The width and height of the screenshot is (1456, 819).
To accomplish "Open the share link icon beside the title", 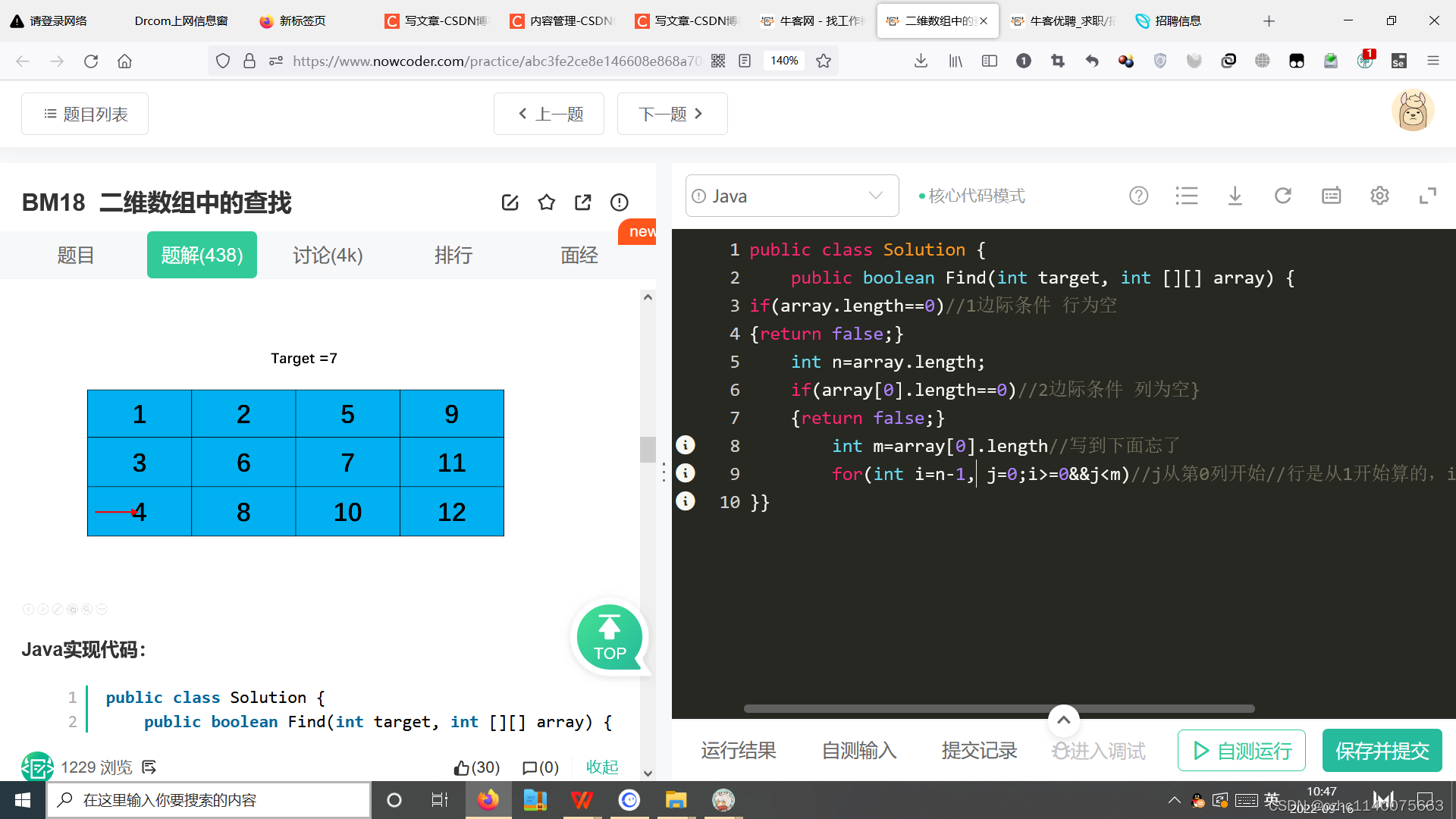I will (x=582, y=202).
